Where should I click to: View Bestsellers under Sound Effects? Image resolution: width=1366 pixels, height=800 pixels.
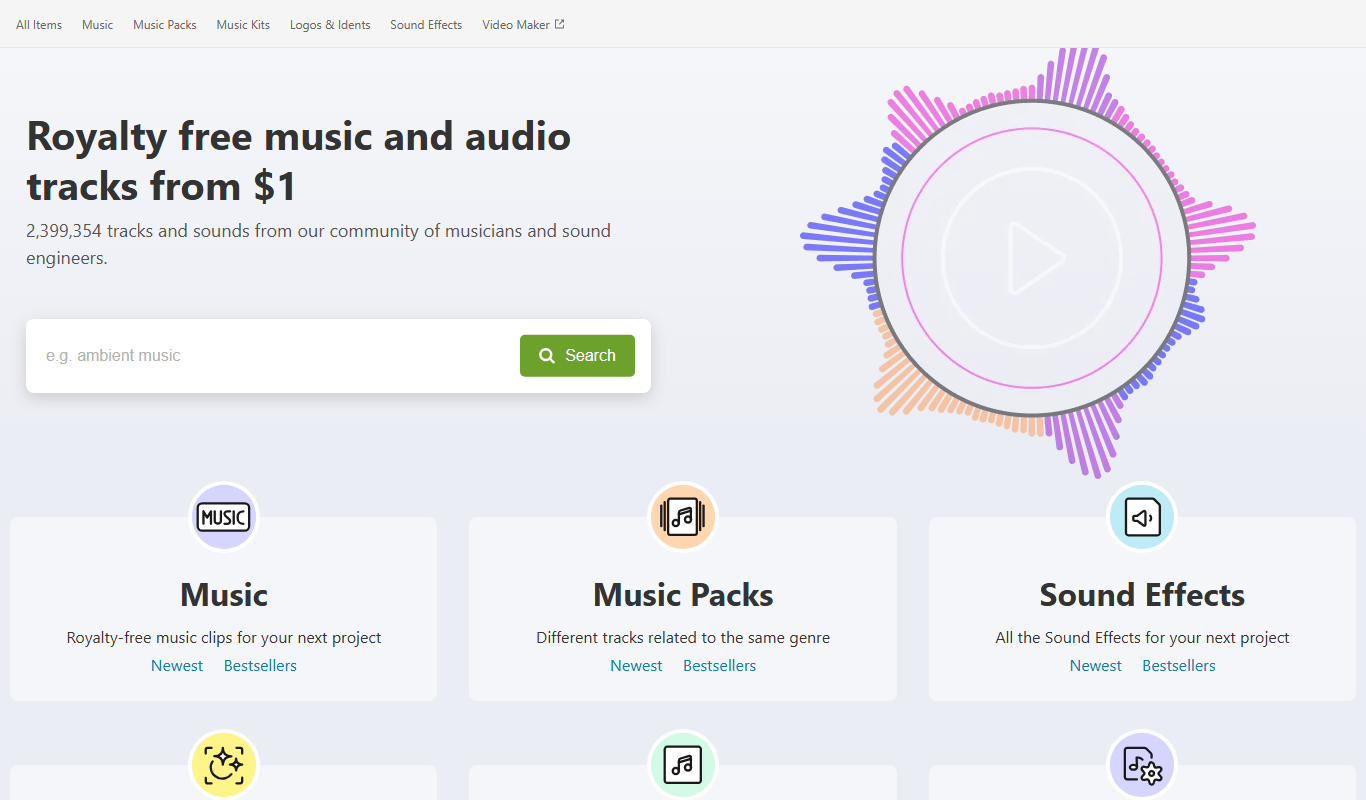pos(1179,666)
